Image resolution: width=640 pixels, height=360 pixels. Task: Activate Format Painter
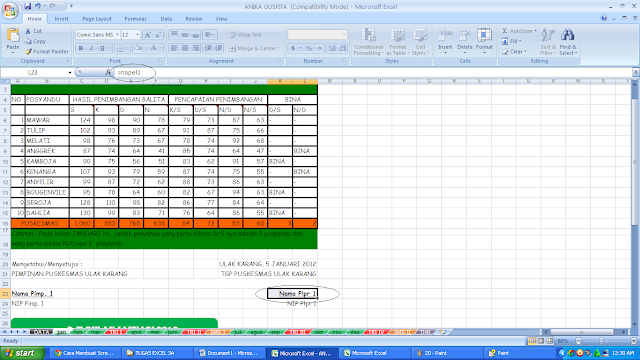pyautogui.click(x=47, y=52)
